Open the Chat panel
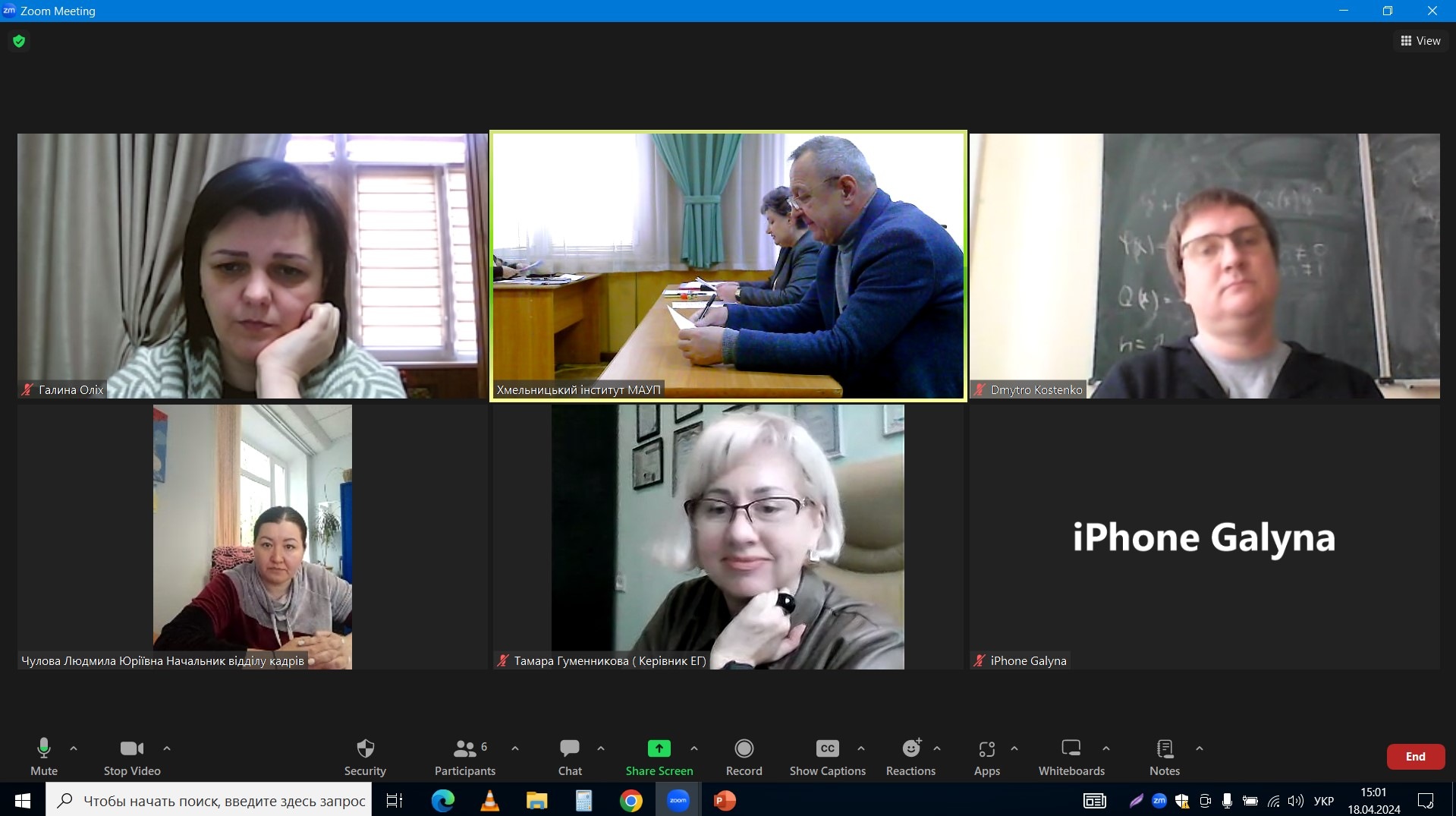The height and width of the screenshot is (816, 1456). tap(570, 756)
